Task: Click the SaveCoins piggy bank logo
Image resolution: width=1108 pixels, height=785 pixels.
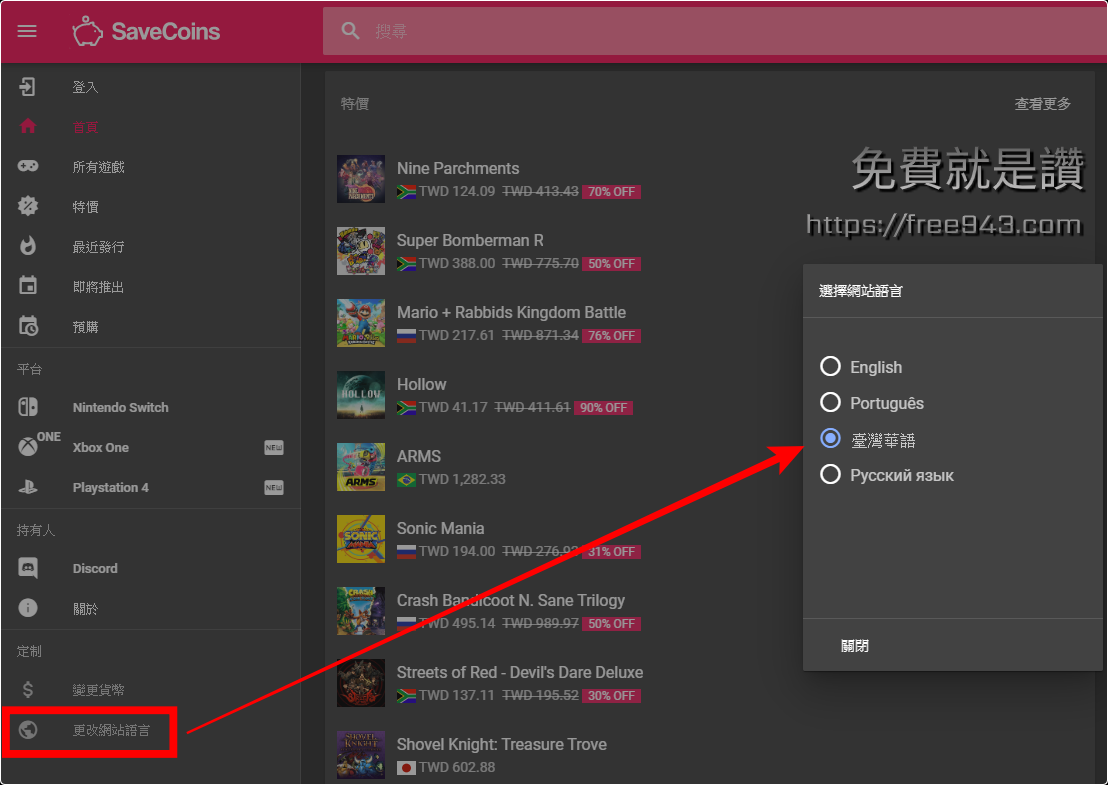Action: pyautogui.click(x=88, y=31)
